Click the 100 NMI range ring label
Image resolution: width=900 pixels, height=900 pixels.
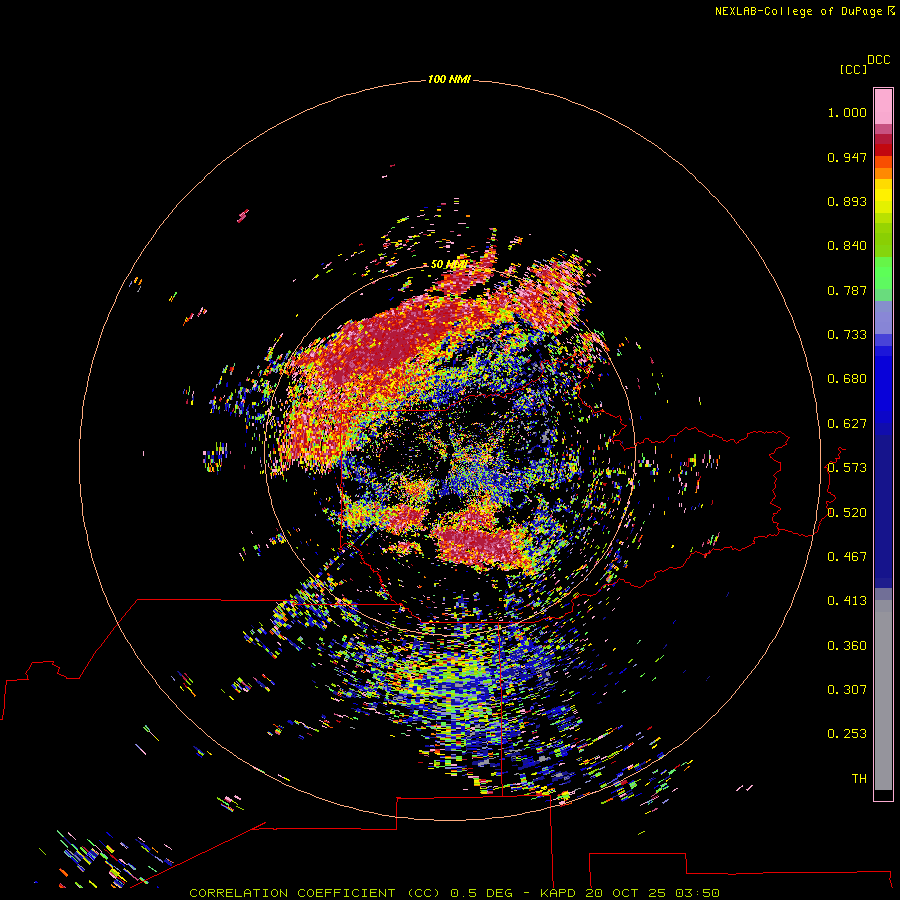click(449, 79)
